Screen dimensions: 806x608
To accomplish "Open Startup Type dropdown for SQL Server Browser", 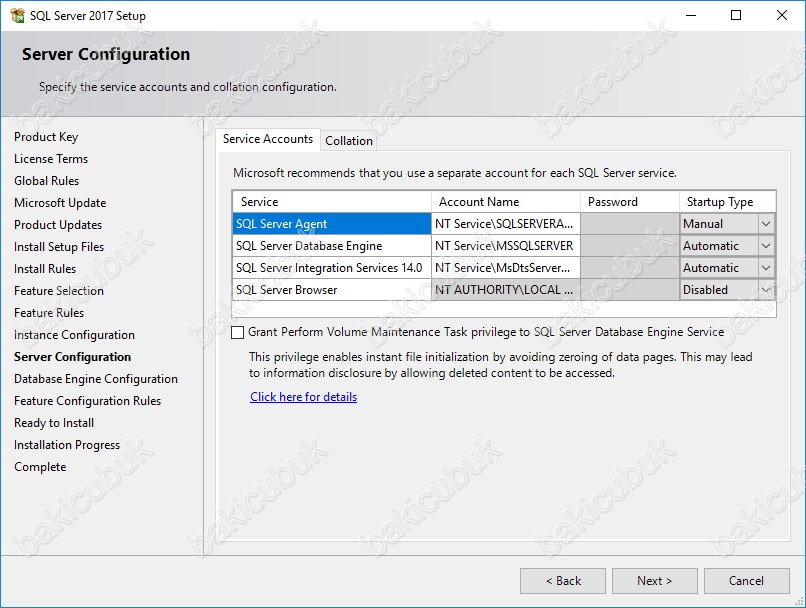I will click(x=765, y=290).
